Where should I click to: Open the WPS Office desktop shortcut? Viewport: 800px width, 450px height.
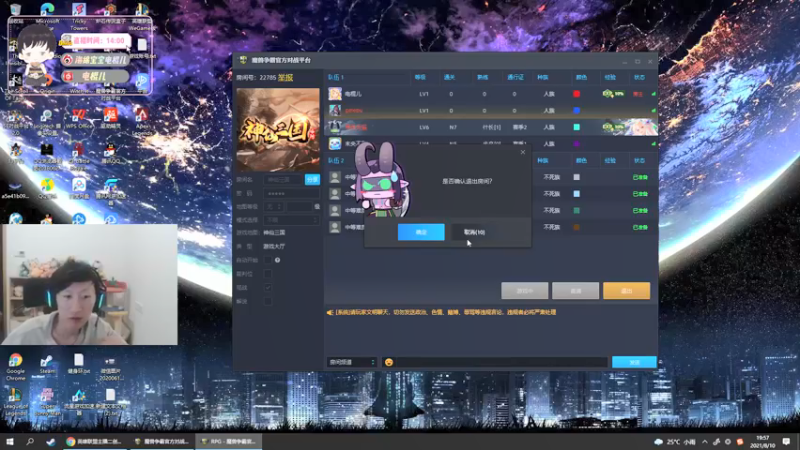79,117
